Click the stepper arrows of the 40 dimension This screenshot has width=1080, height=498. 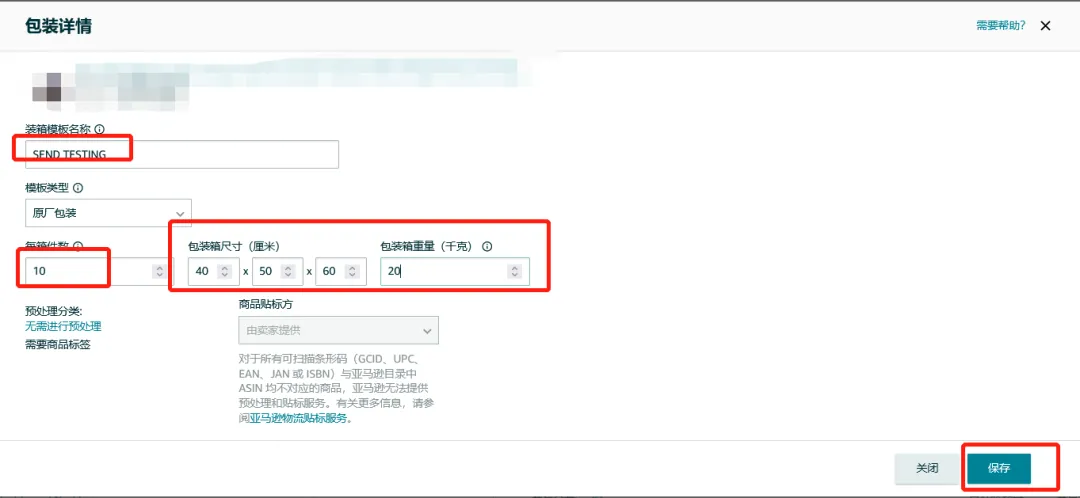point(225,271)
